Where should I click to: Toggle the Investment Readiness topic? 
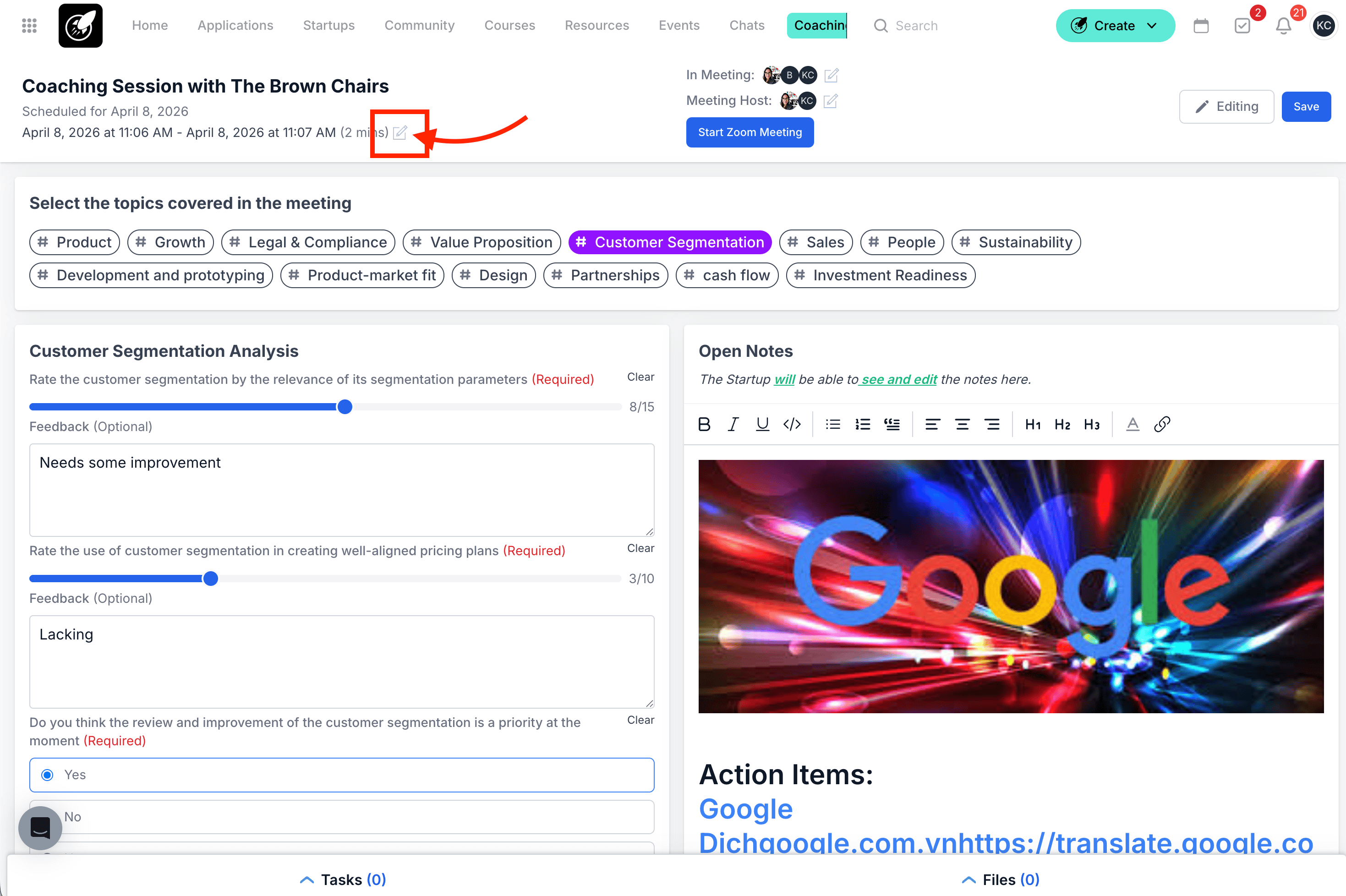click(881, 275)
